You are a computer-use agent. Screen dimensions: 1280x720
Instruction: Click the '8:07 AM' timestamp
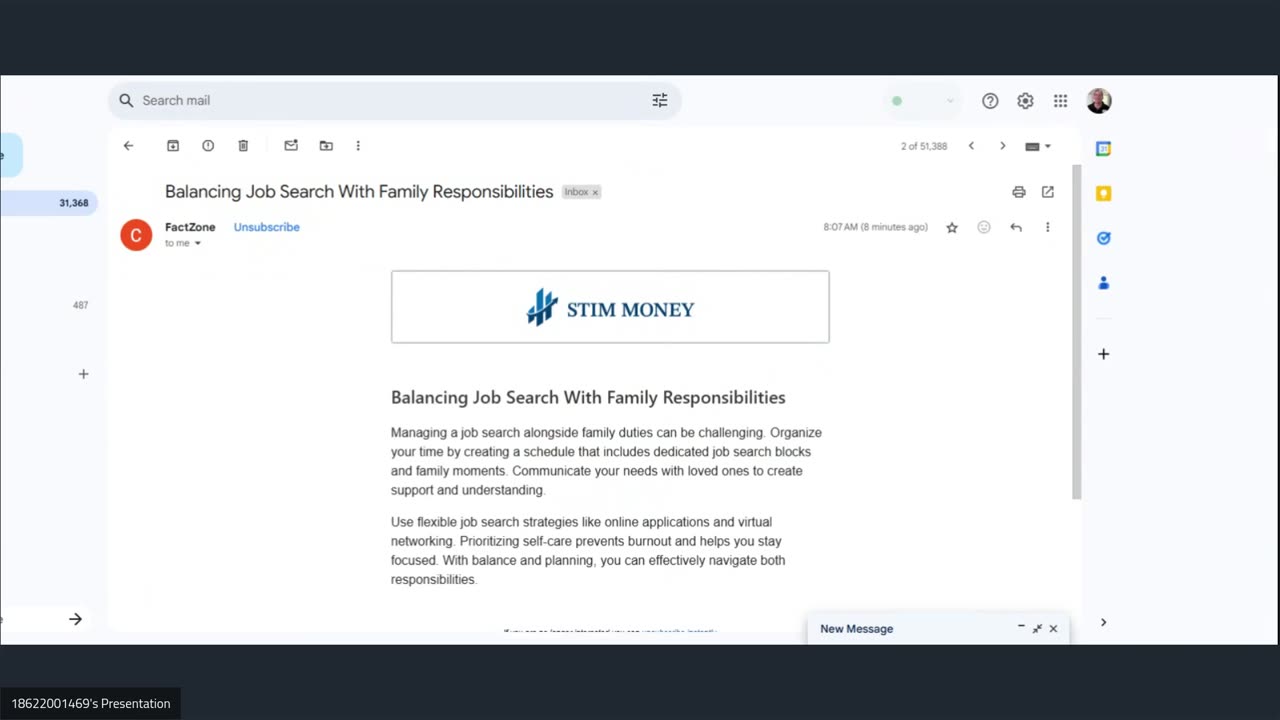coord(876,227)
